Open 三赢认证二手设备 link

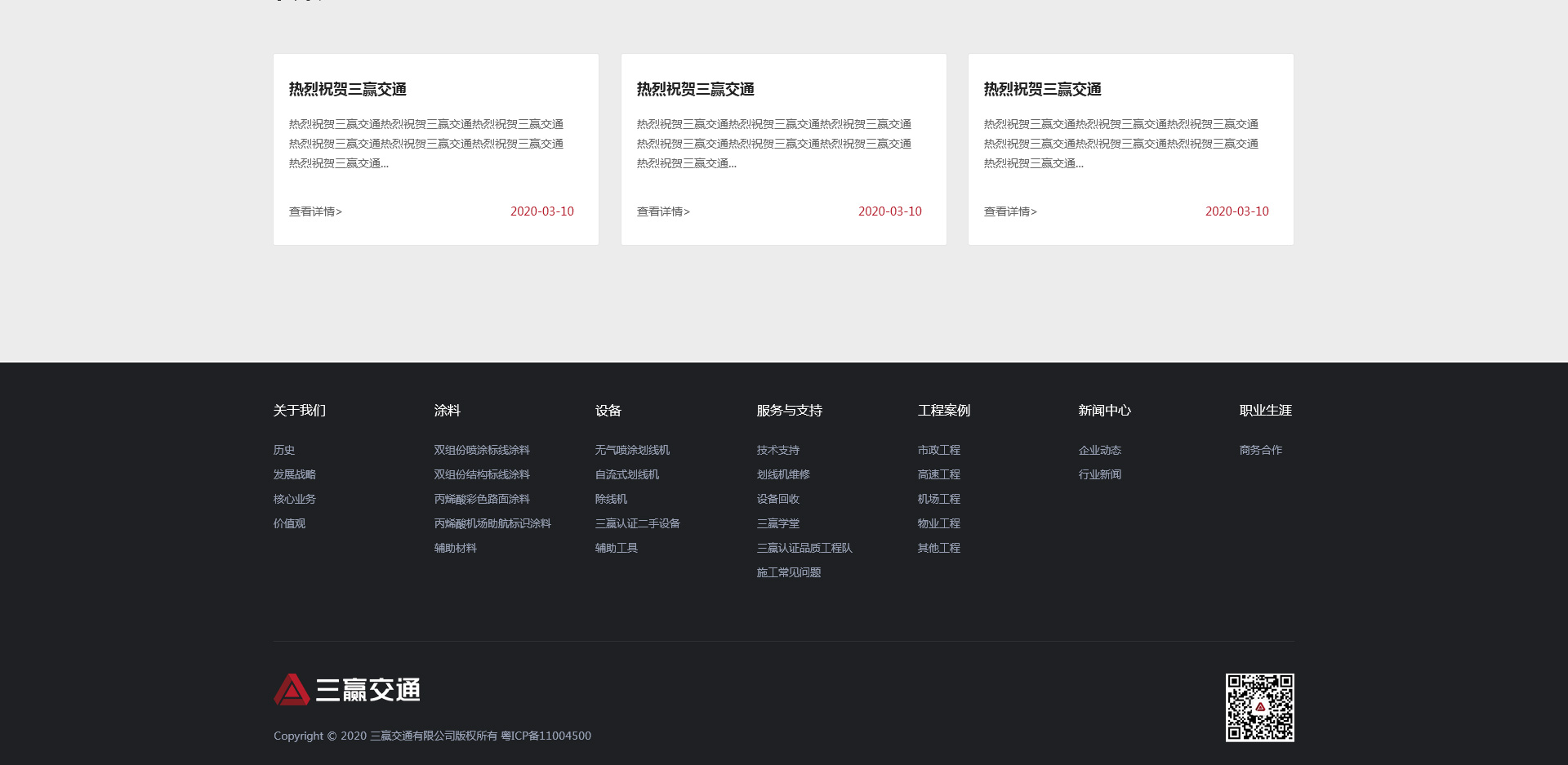(637, 523)
